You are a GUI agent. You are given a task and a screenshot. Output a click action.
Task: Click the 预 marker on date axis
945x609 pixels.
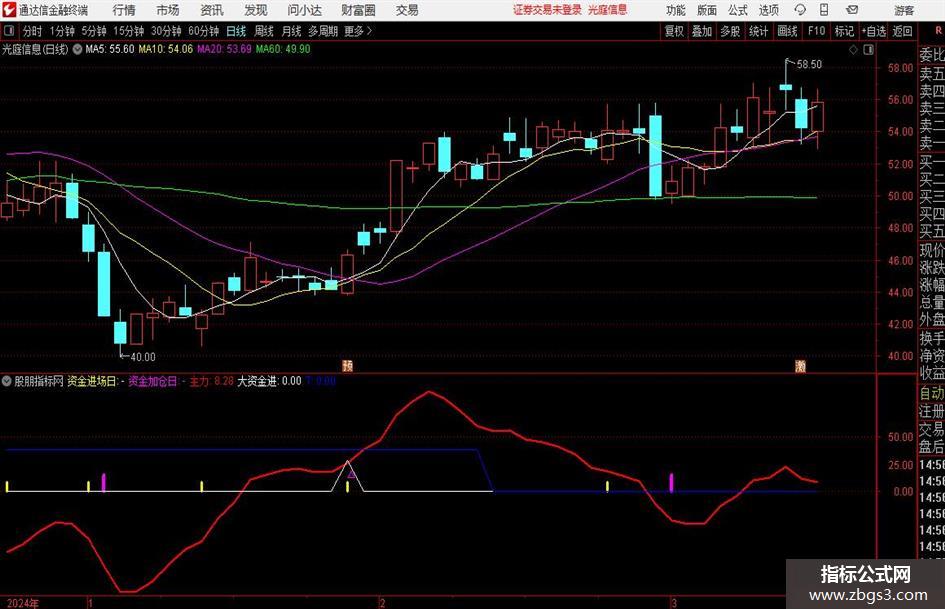click(x=347, y=366)
